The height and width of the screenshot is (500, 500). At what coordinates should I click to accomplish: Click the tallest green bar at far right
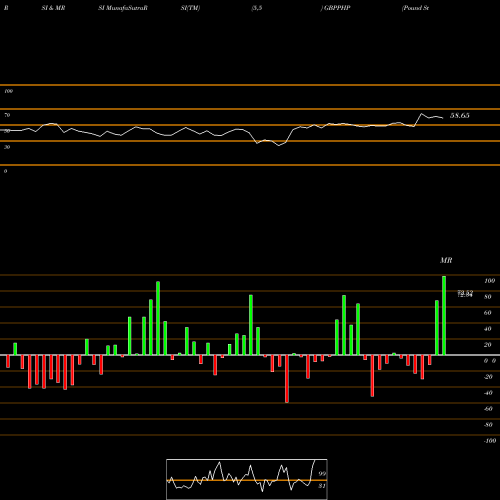(444, 315)
